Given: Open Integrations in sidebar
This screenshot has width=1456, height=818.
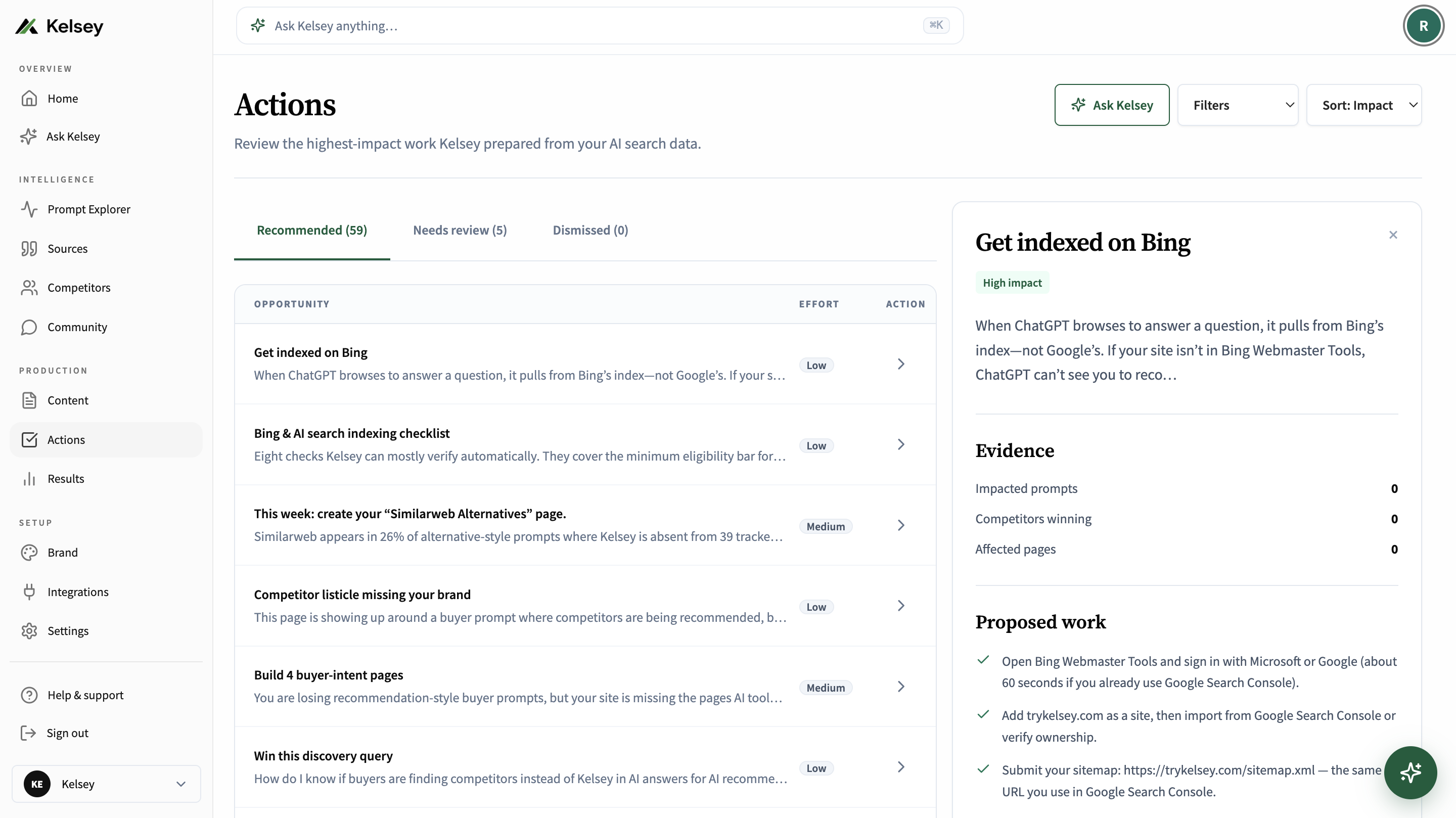Looking at the screenshot, I should pyautogui.click(x=106, y=592).
